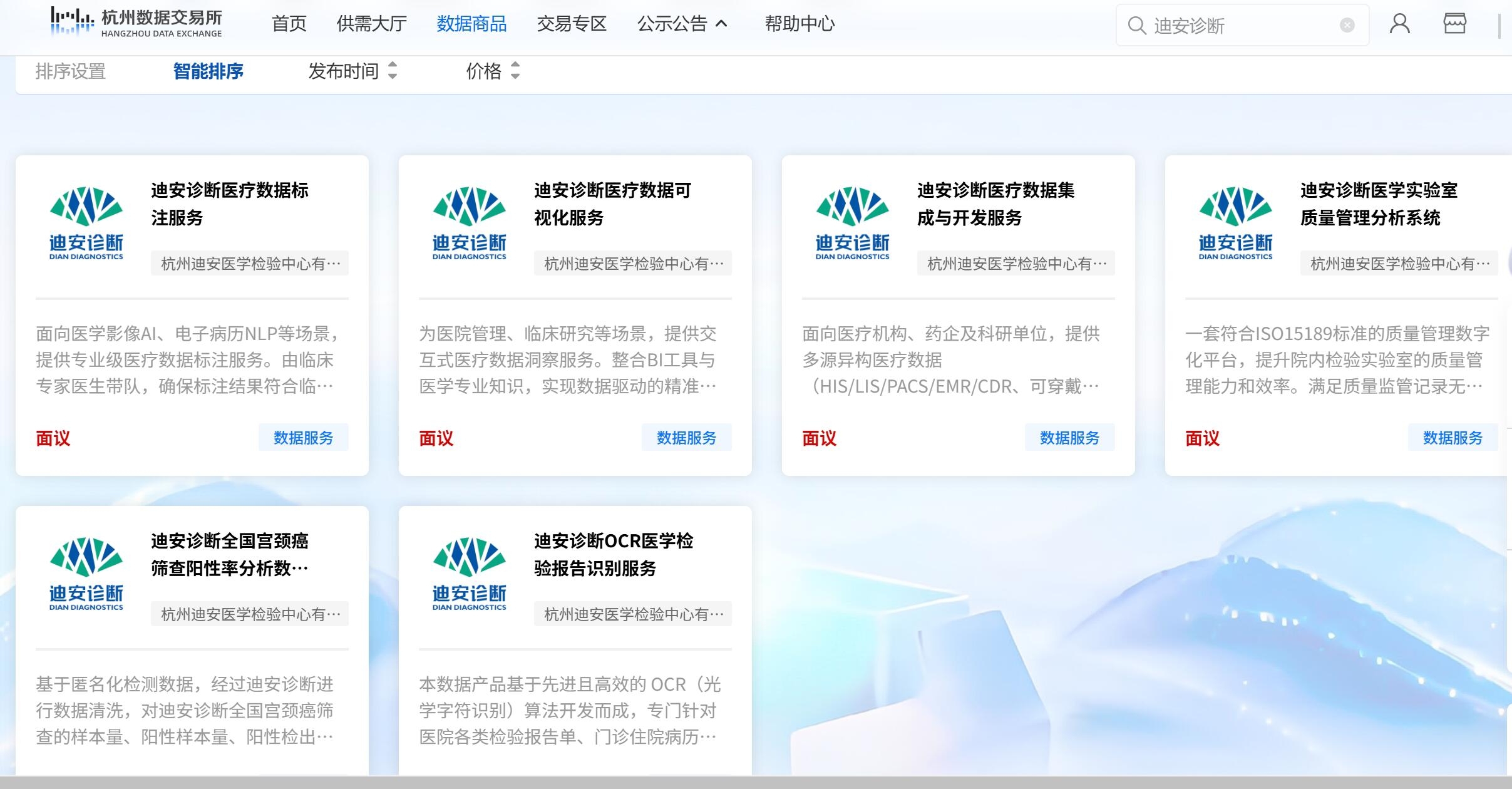This screenshot has width=1512, height=789.
Task: Go to 交易专区 section
Action: 572,24
